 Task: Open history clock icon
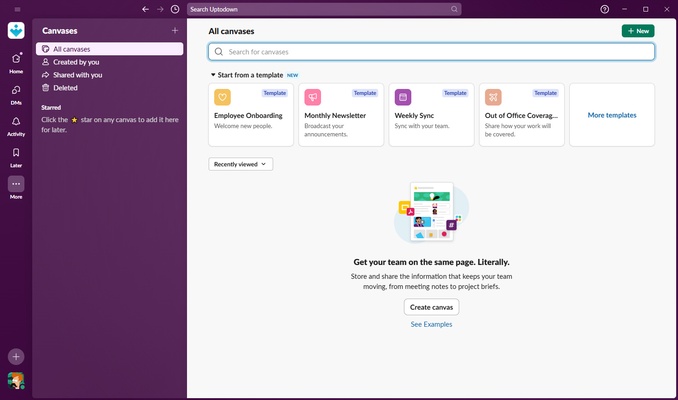(x=175, y=9)
